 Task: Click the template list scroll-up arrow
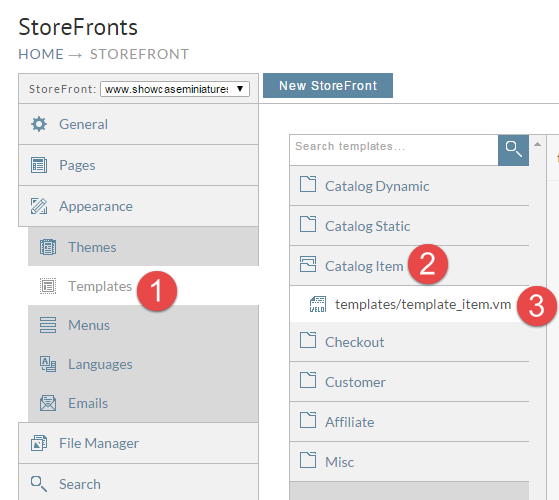(537, 144)
